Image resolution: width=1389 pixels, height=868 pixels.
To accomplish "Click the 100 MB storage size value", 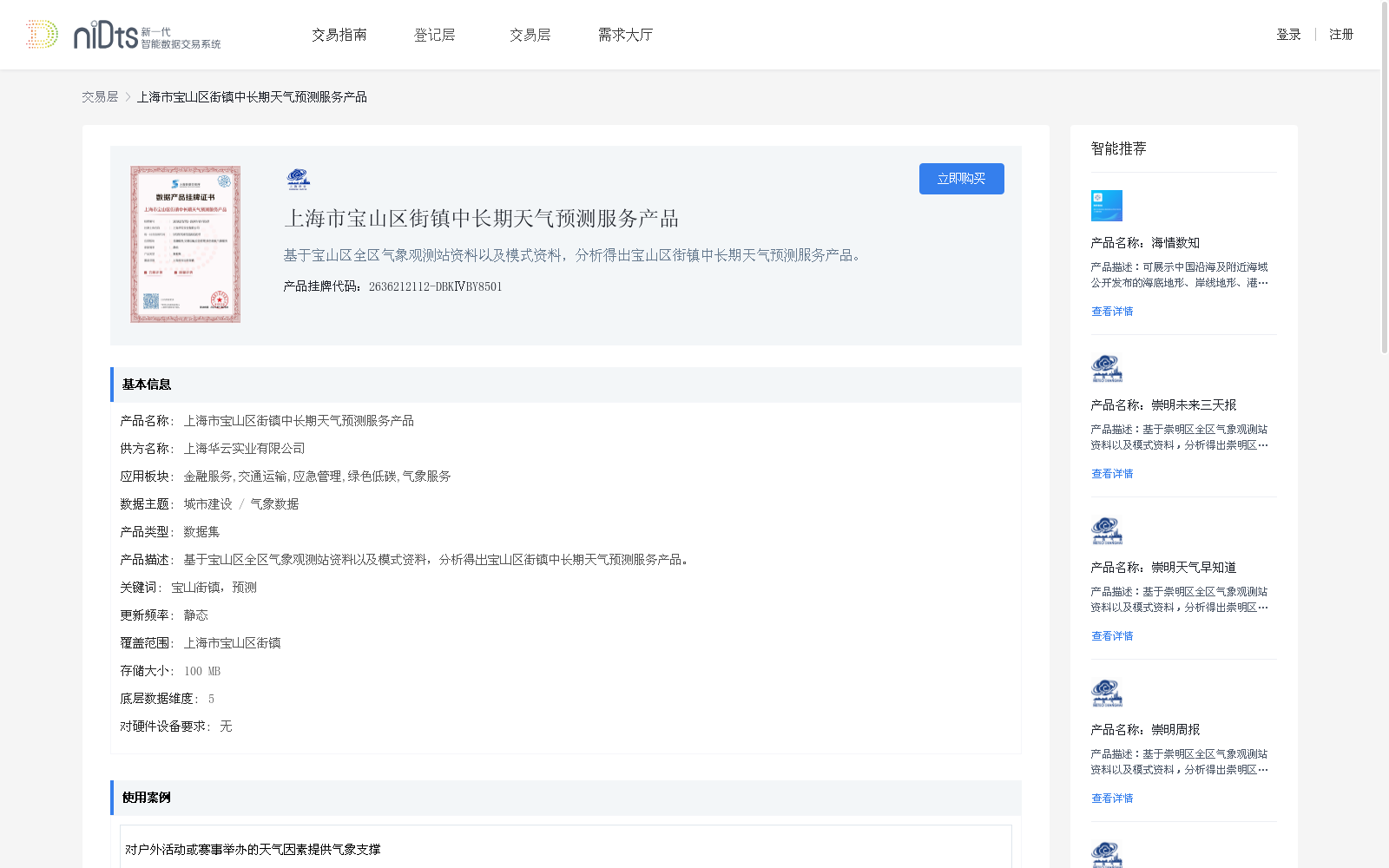I will (x=202, y=671).
